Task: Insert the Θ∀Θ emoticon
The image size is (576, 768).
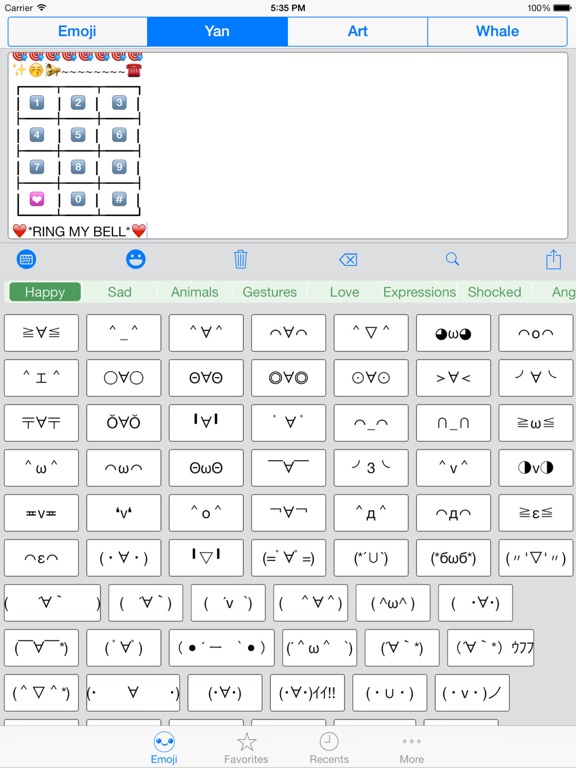Action: point(206,378)
